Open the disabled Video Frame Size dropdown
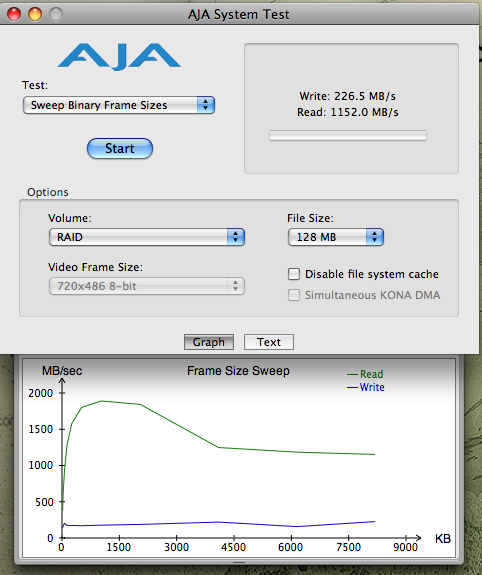The height and width of the screenshot is (575, 482). point(146,286)
